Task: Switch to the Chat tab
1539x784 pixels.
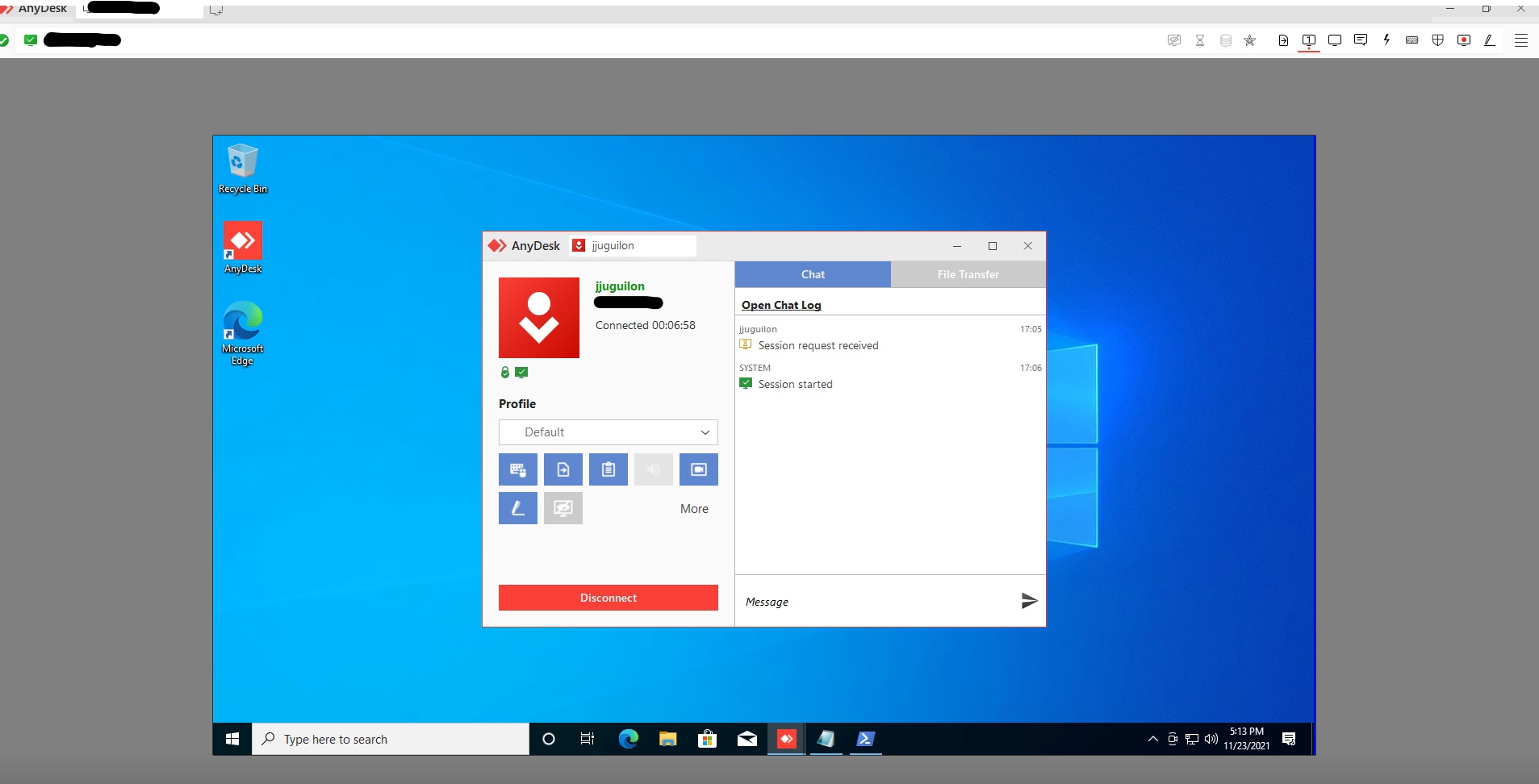Action: tap(813, 274)
